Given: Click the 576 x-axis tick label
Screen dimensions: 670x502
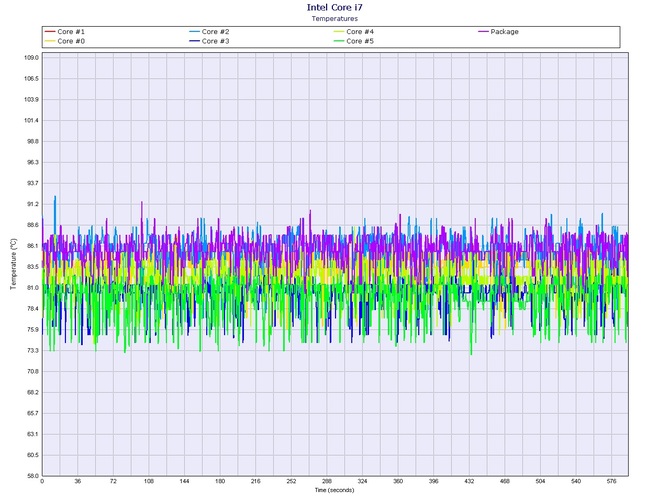Looking at the screenshot, I should pyautogui.click(x=611, y=481).
